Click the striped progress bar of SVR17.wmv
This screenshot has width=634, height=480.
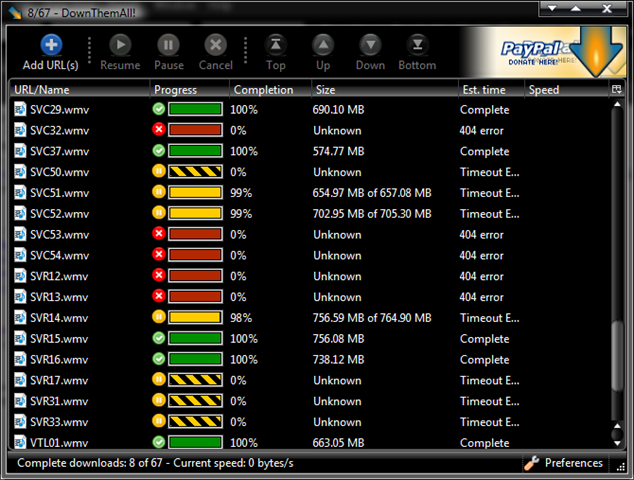(x=195, y=380)
